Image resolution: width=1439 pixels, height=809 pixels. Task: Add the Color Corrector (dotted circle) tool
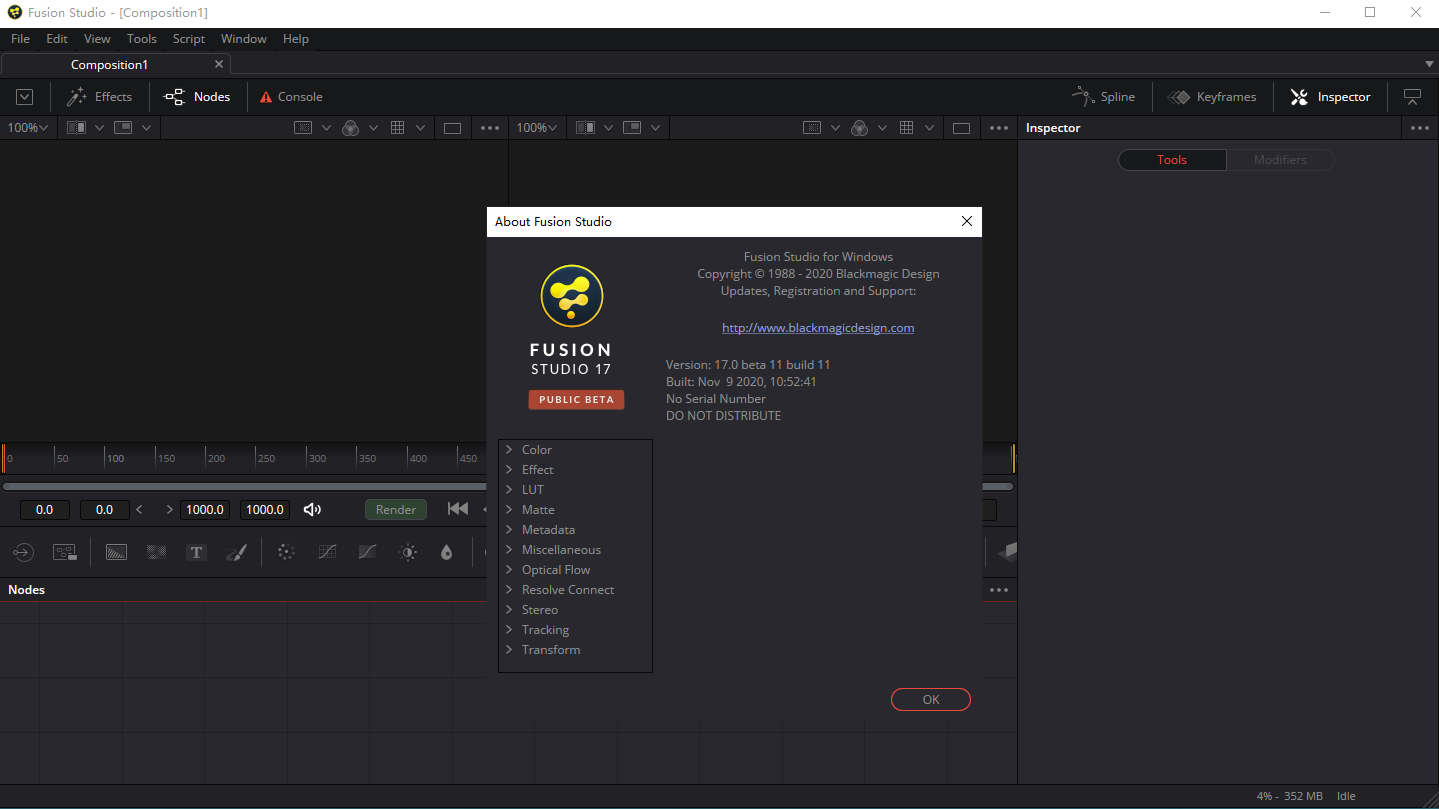pos(286,552)
